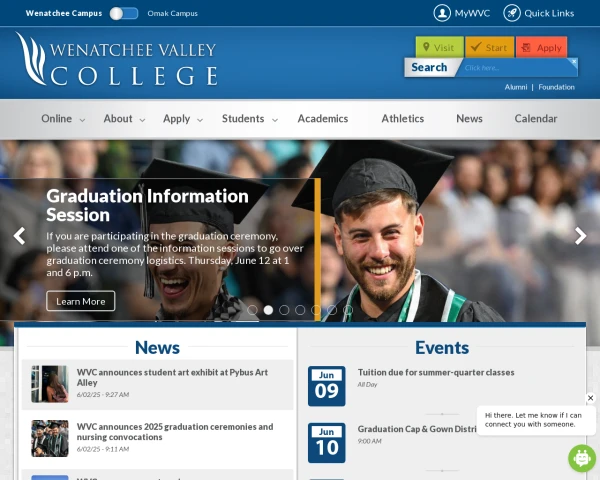Select the seventh carousel dot

(348, 310)
